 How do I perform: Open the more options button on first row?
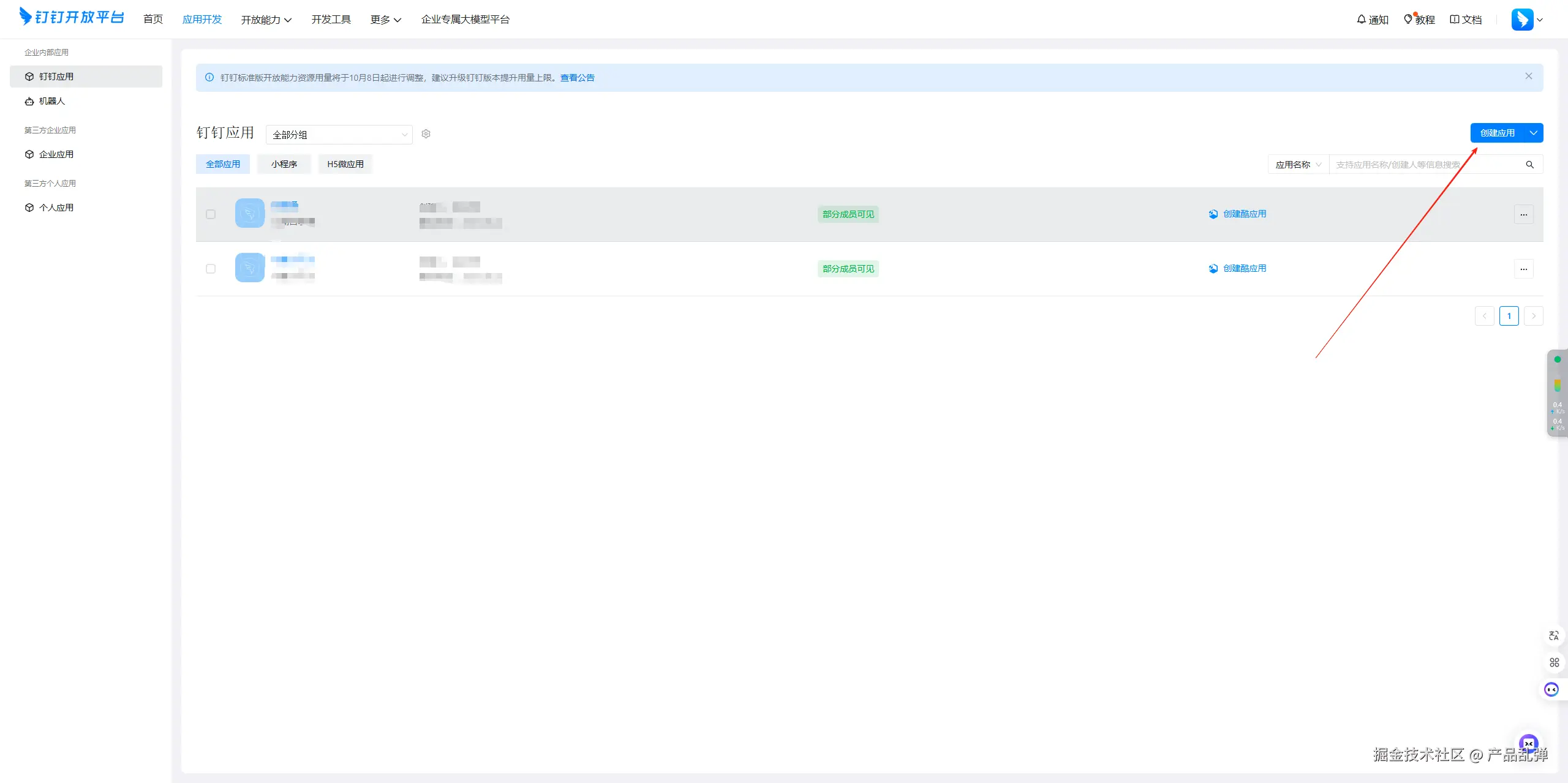pyautogui.click(x=1523, y=214)
